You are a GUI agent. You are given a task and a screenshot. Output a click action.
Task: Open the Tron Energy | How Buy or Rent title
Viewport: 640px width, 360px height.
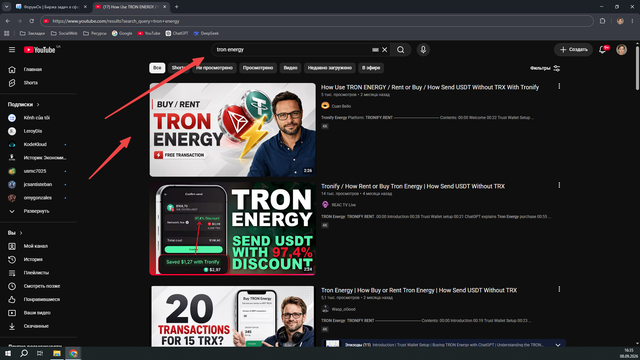click(x=419, y=291)
